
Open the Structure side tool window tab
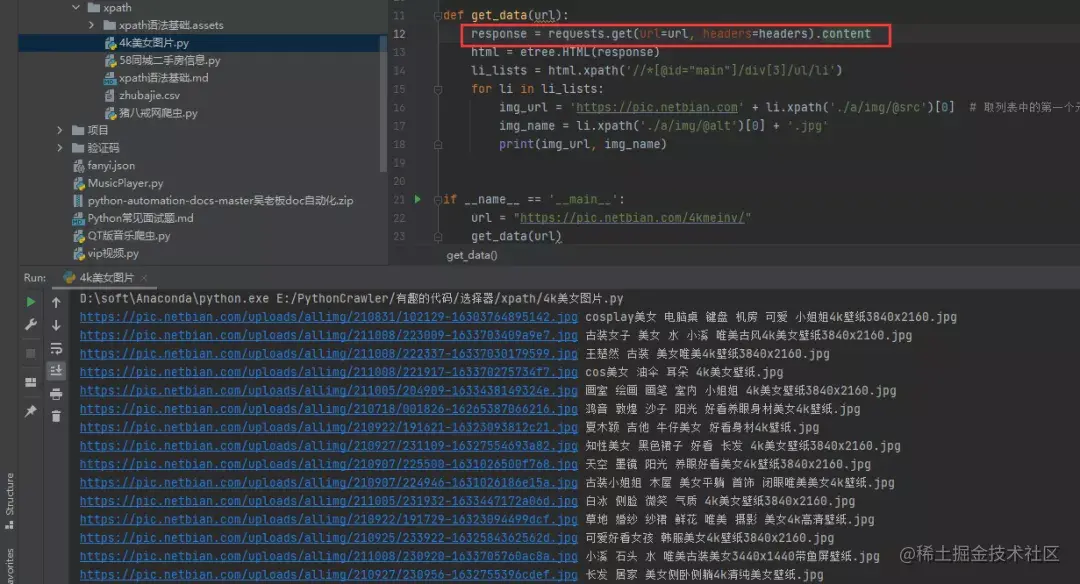(x=10, y=501)
